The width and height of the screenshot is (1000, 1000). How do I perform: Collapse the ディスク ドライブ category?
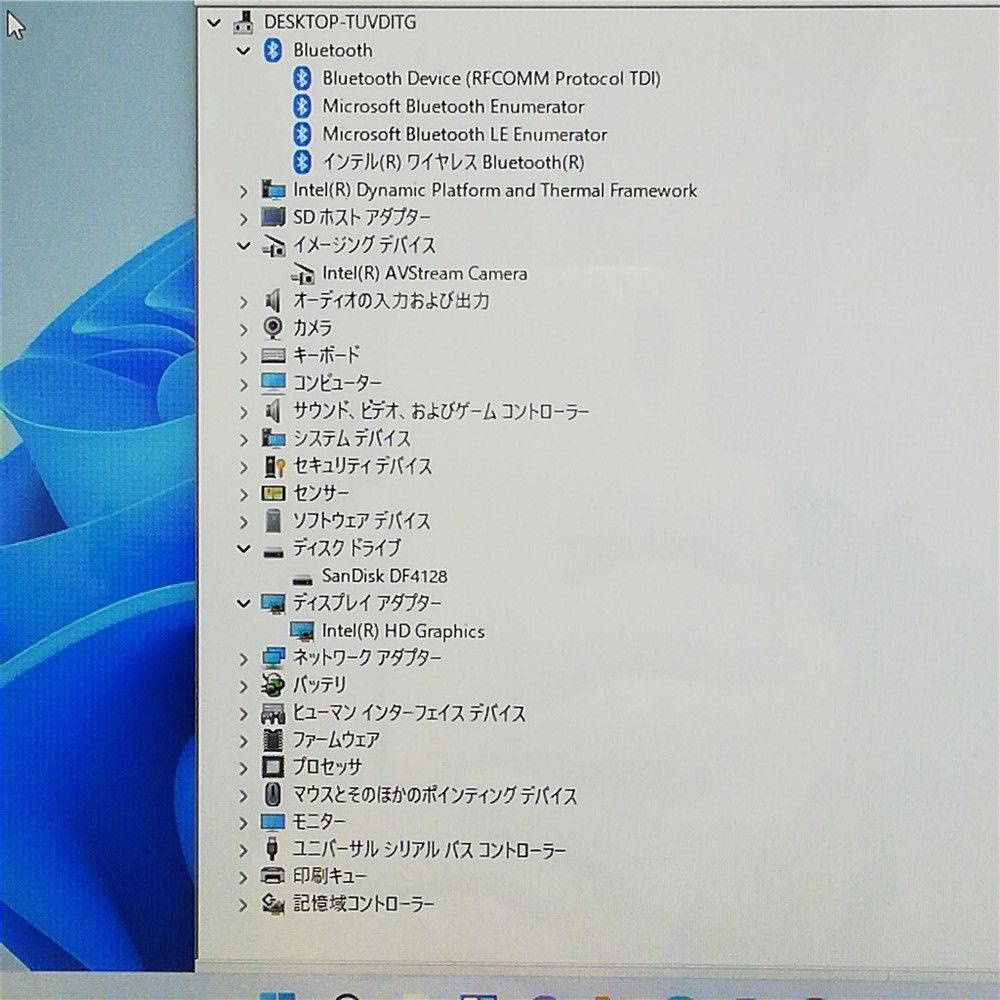[244, 548]
